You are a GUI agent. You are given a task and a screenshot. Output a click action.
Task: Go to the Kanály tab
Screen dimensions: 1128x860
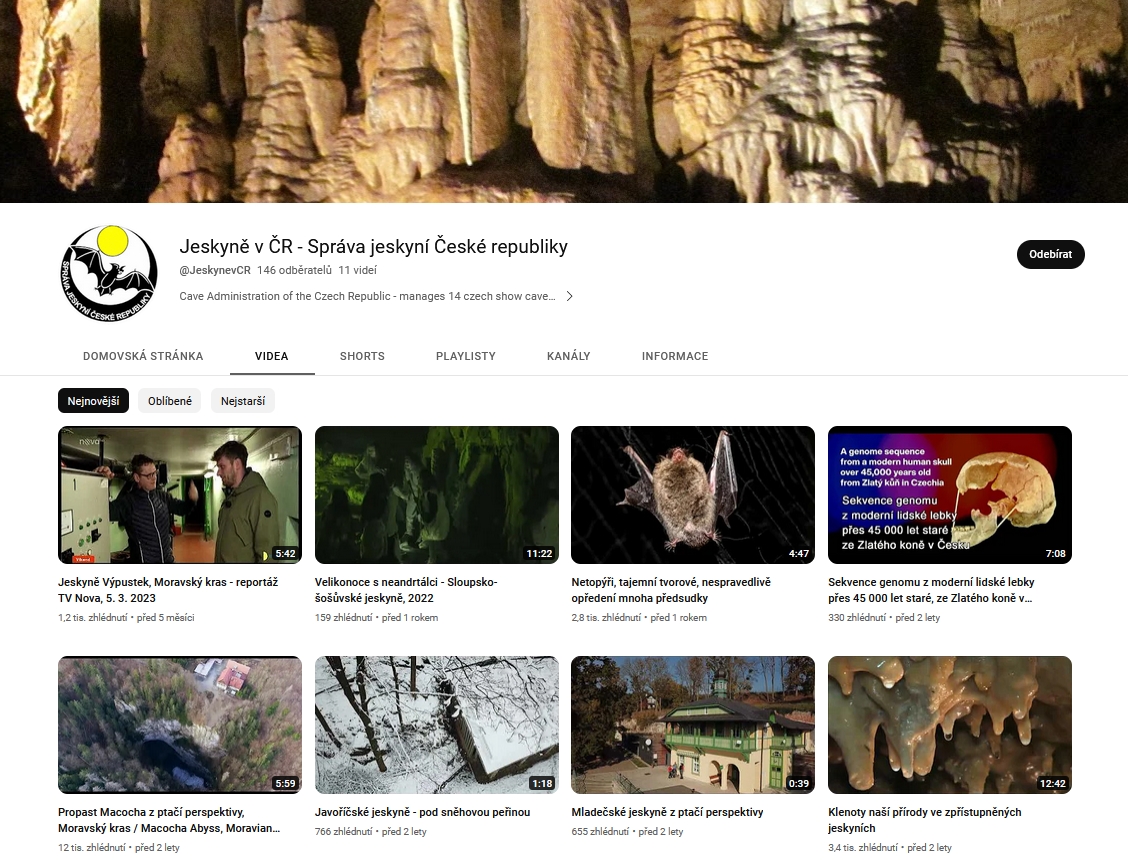pyautogui.click(x=568, y=356)
